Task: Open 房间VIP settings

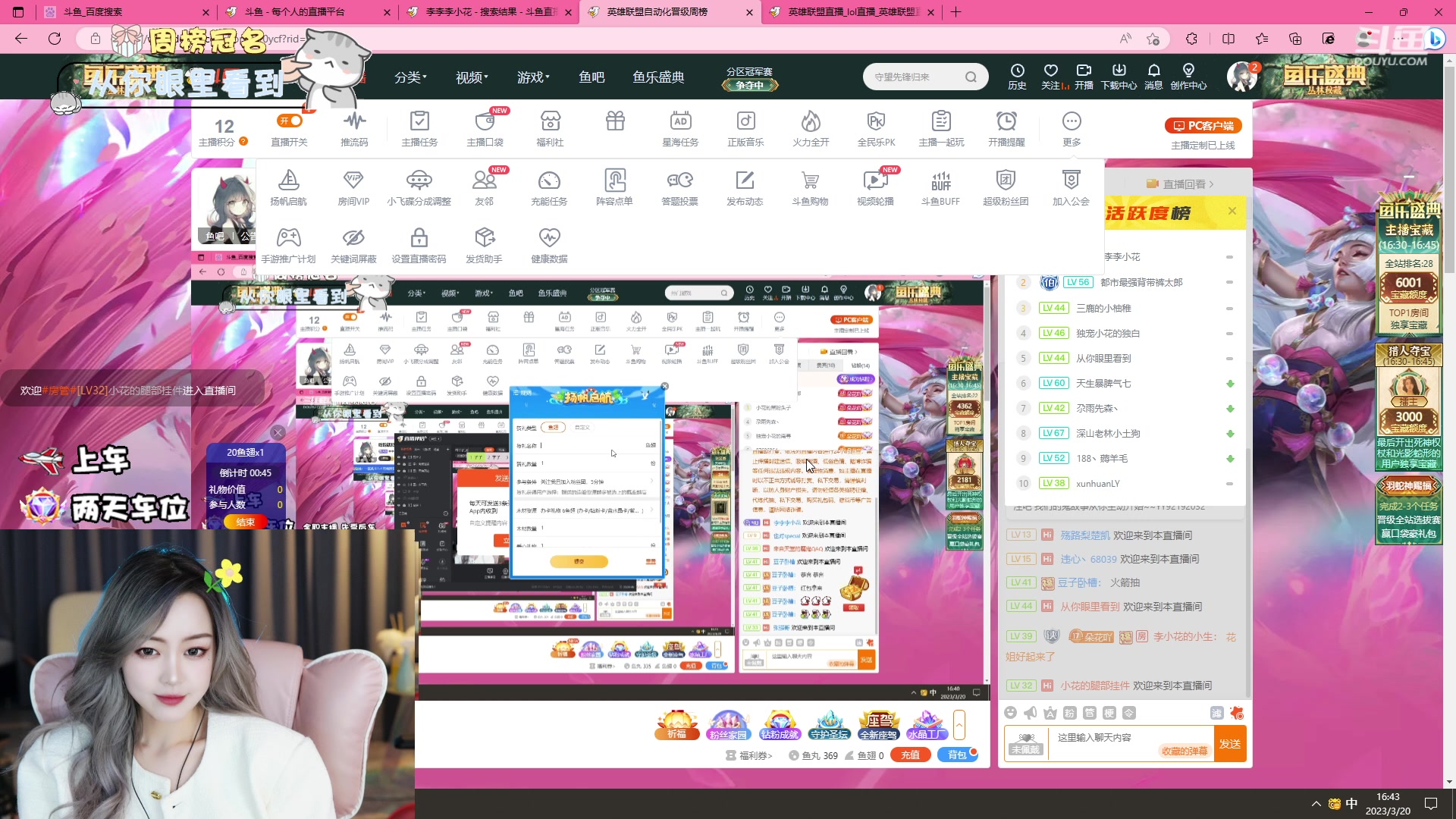Action: pos(353,187)
